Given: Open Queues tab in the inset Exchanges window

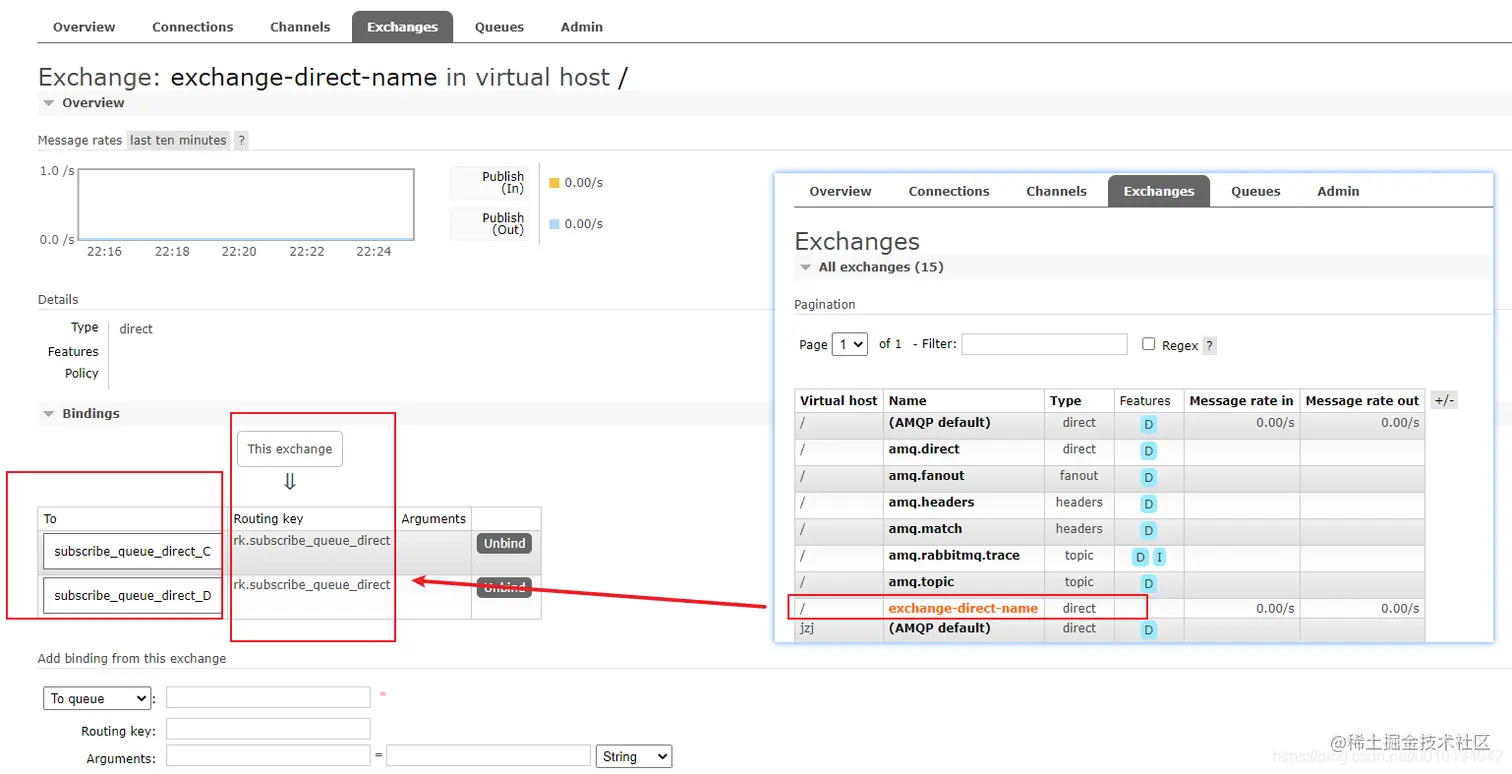Looking at the screenshot, I should point(1255,191).
